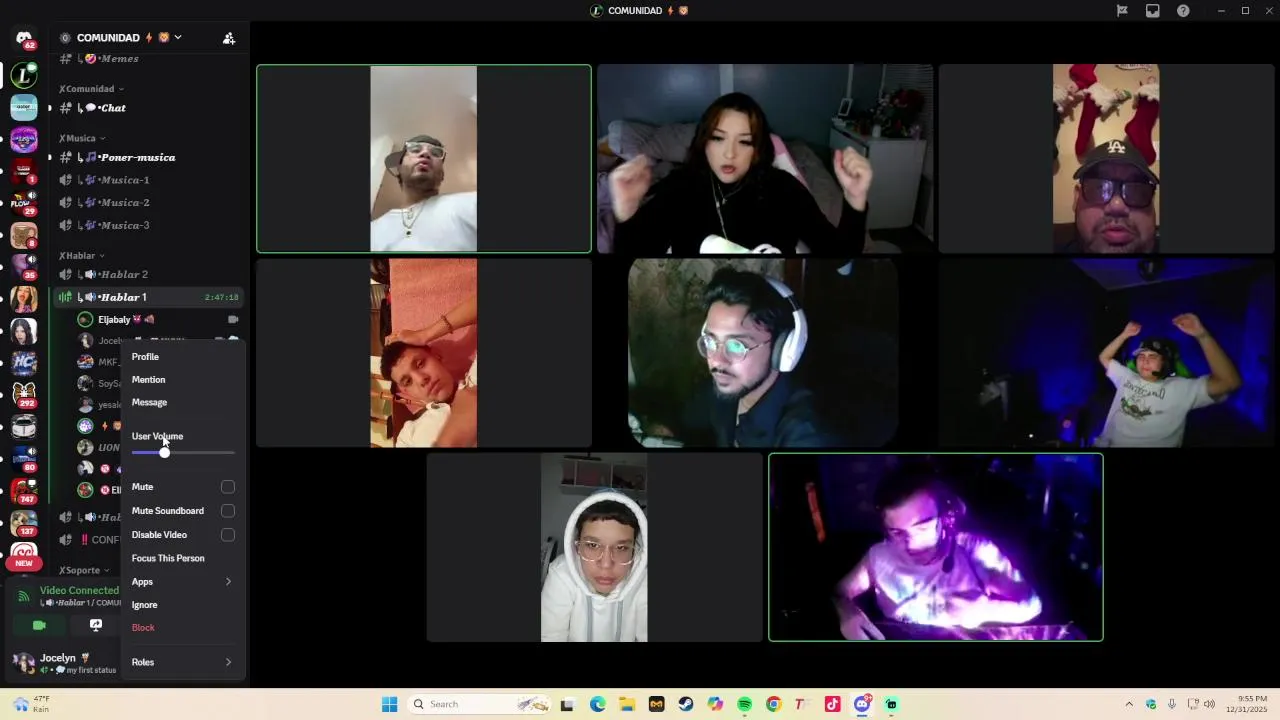
Task: Open Microsoft Edge from the taskbar
Action: click(597, 704)
